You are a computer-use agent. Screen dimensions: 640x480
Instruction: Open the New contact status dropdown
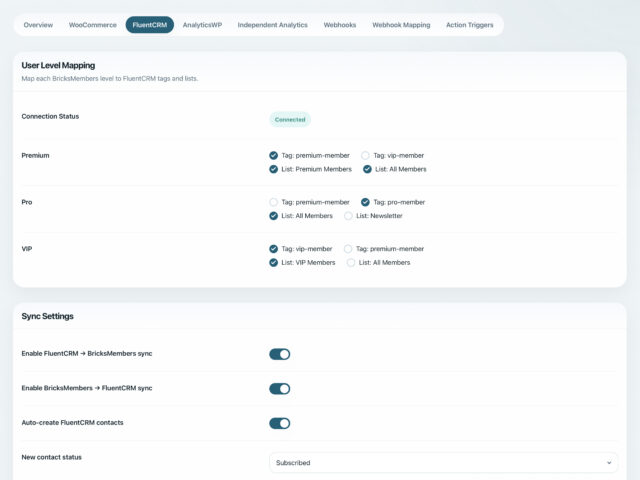tap(443, 462)
